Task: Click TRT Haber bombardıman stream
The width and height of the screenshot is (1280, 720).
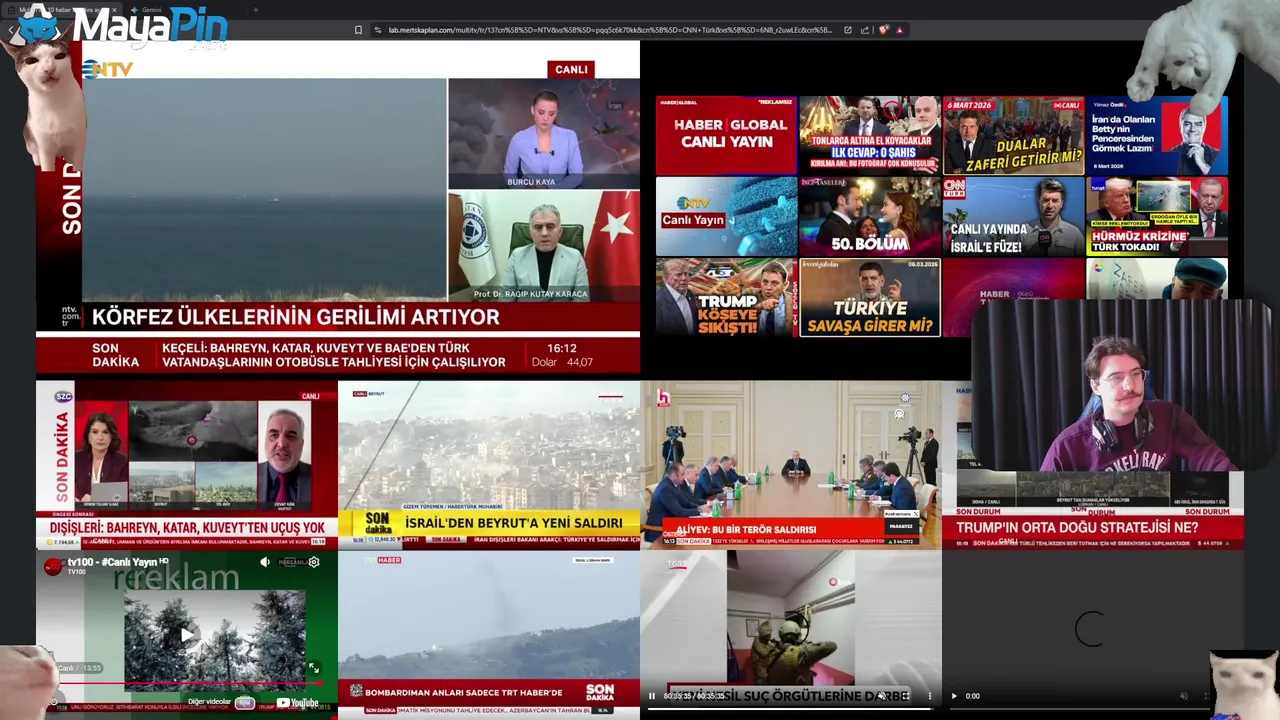Action: [489, 635]
